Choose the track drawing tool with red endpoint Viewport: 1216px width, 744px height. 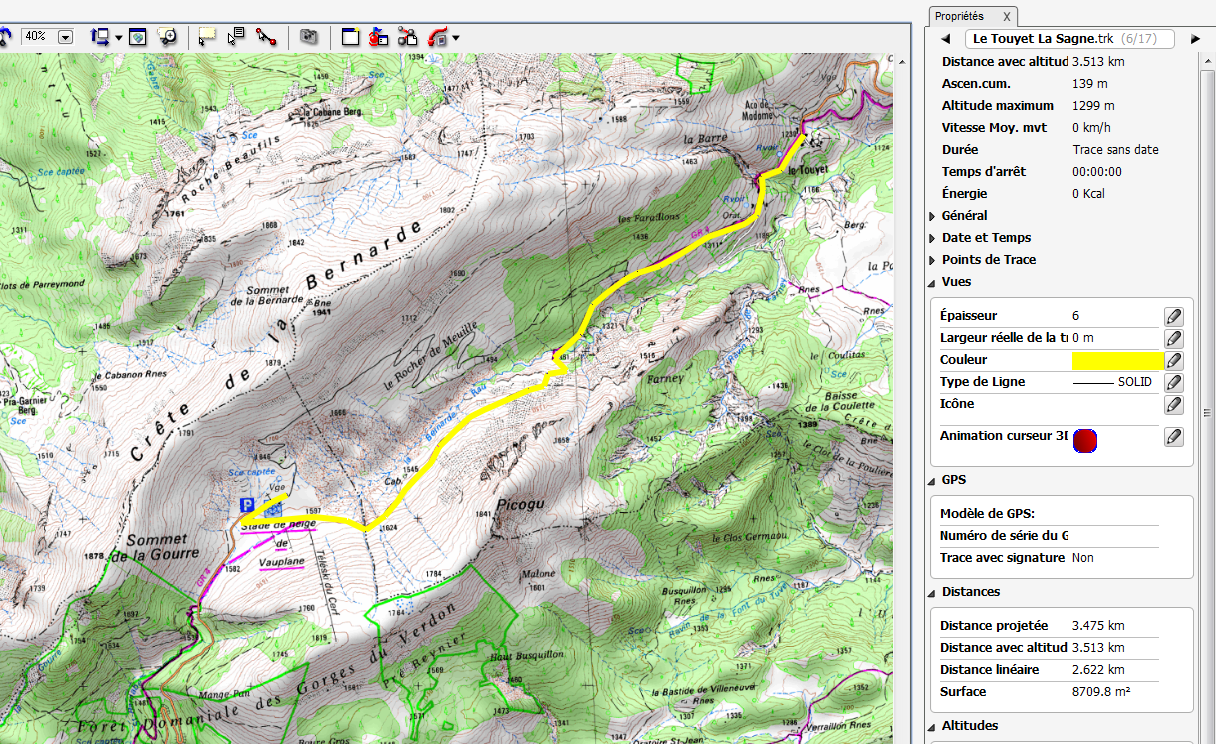(x=265, y=37)
